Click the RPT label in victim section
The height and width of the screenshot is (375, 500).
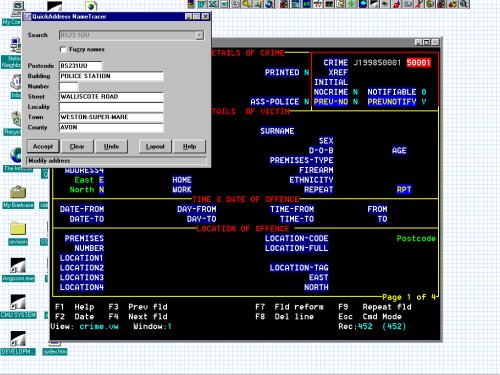[x=404, y=190]
